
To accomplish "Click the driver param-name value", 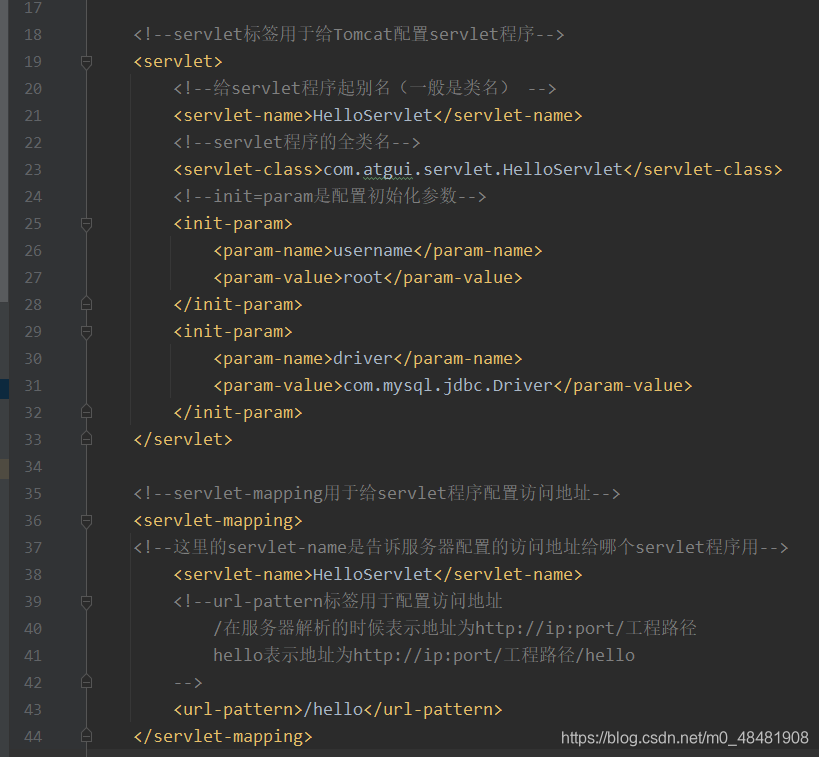I will (x=362, y=359).
